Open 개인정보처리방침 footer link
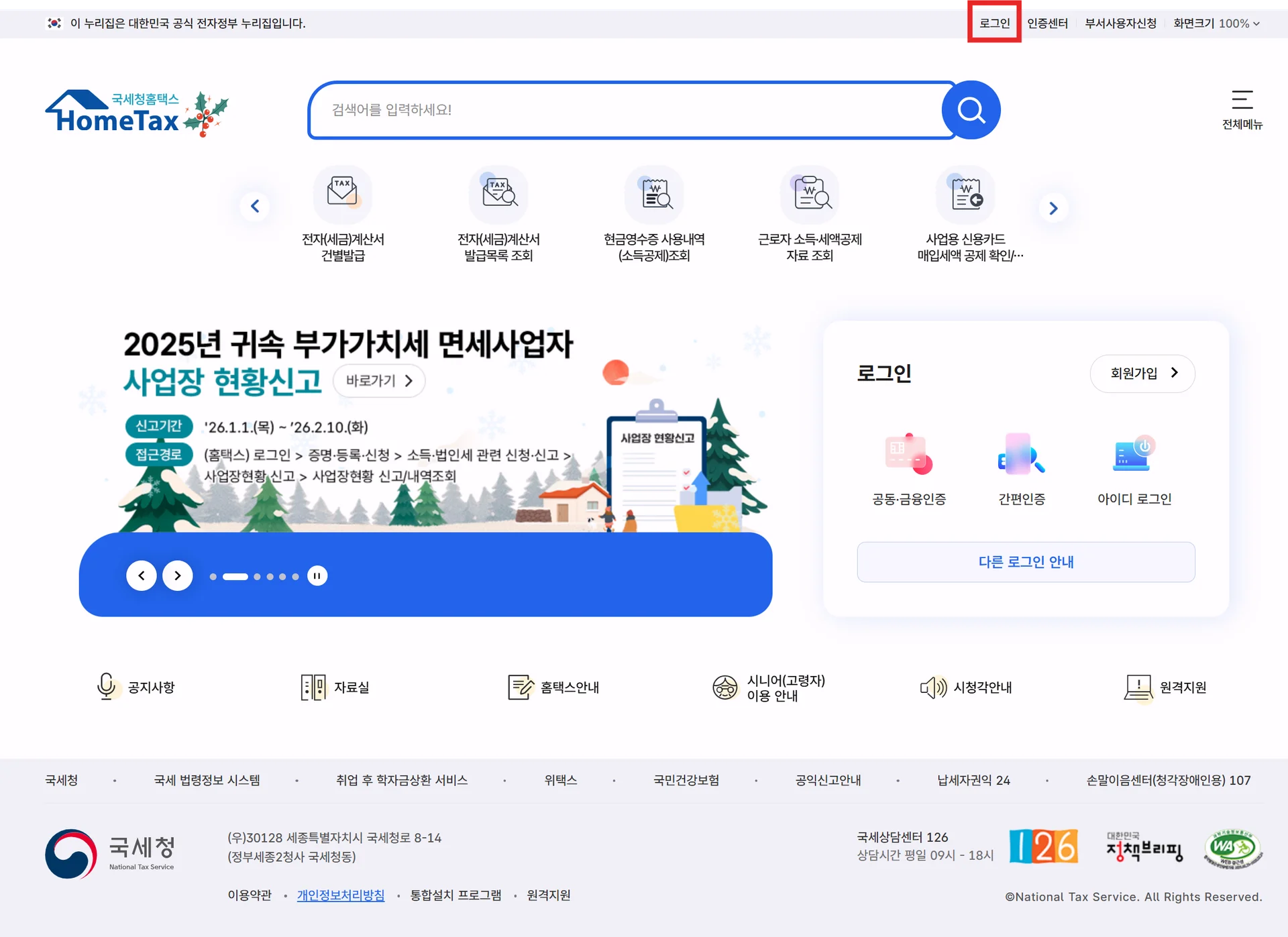The width and height of the screenshot is (1288, 937). (x=341, y=895)
